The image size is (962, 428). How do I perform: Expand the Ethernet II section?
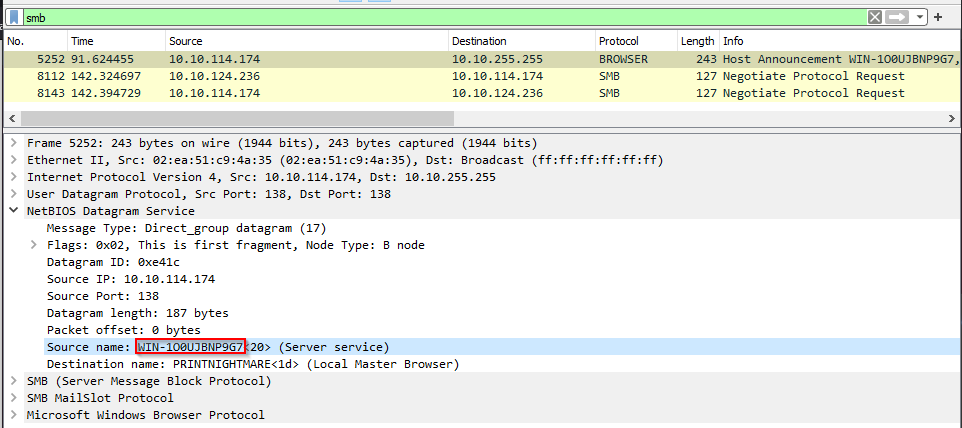(x=13, y=160)
